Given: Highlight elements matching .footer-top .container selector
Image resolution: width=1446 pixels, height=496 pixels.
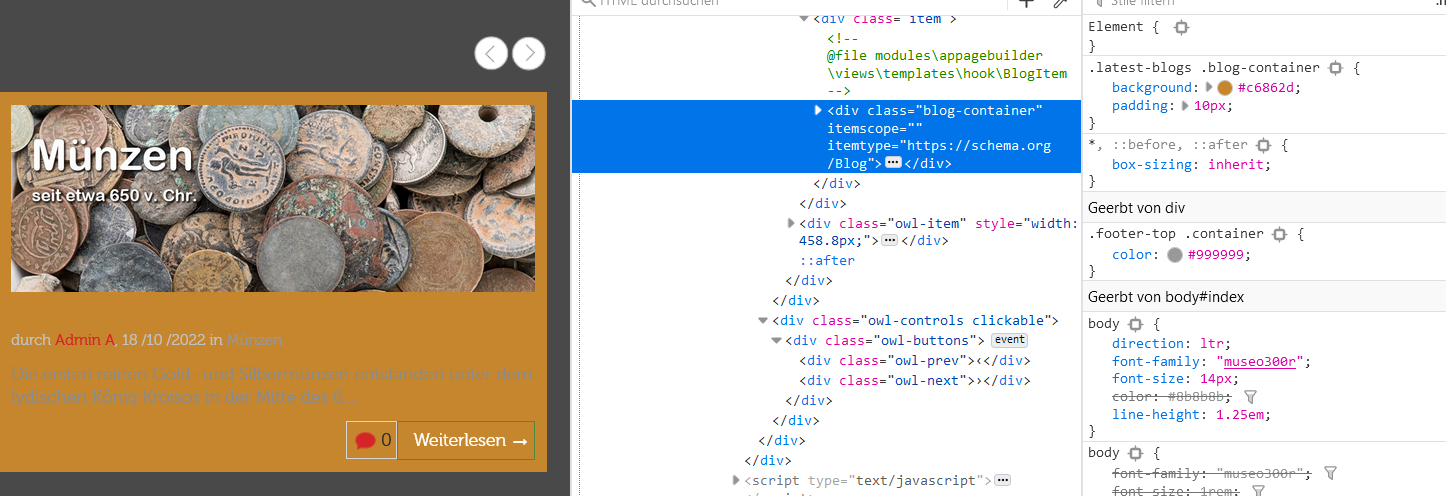Looking at the screenshot, I should [x=1279, y=235].
